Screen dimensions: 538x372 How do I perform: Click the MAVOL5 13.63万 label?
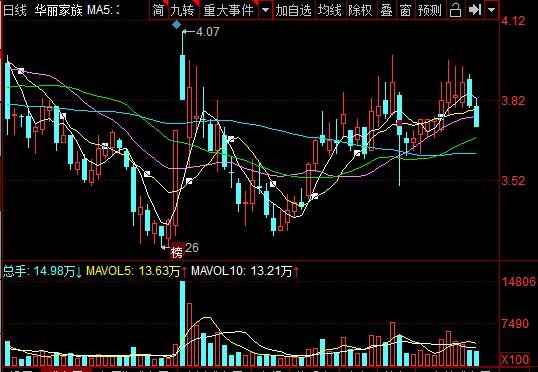[137, 271]
